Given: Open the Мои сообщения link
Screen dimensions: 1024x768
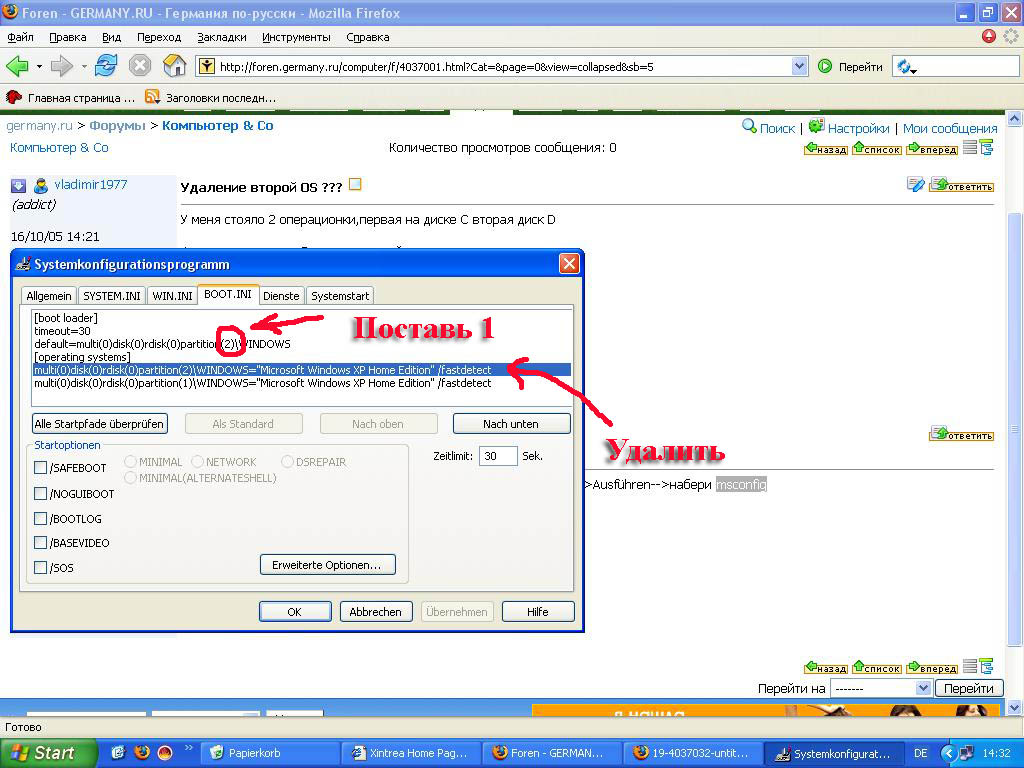Looking at the screenshot, I should (950, 128).
